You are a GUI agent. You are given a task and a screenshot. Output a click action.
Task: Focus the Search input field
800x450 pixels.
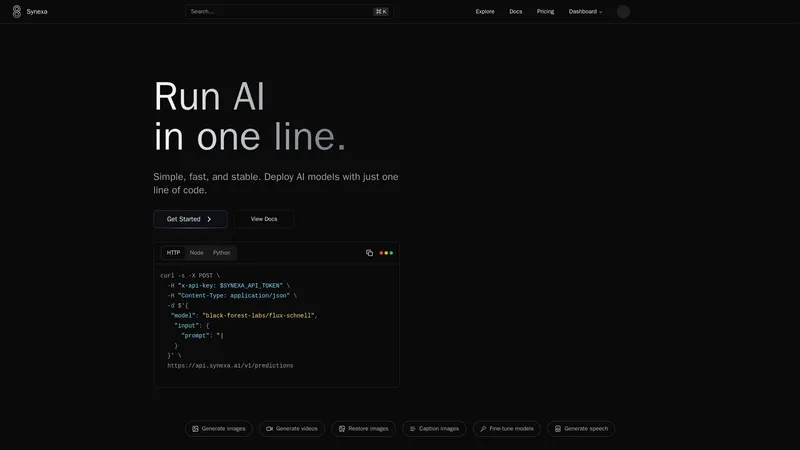(x=289, y=12)
